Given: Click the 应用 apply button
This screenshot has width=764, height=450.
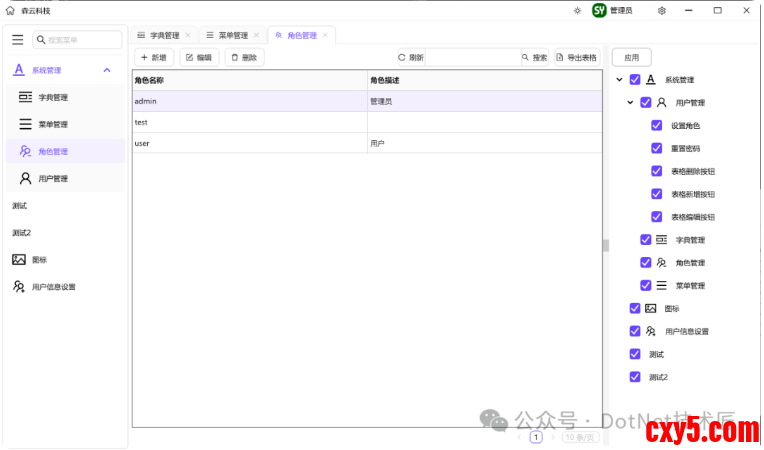Looking at the screenshot, I should [631, 58].
